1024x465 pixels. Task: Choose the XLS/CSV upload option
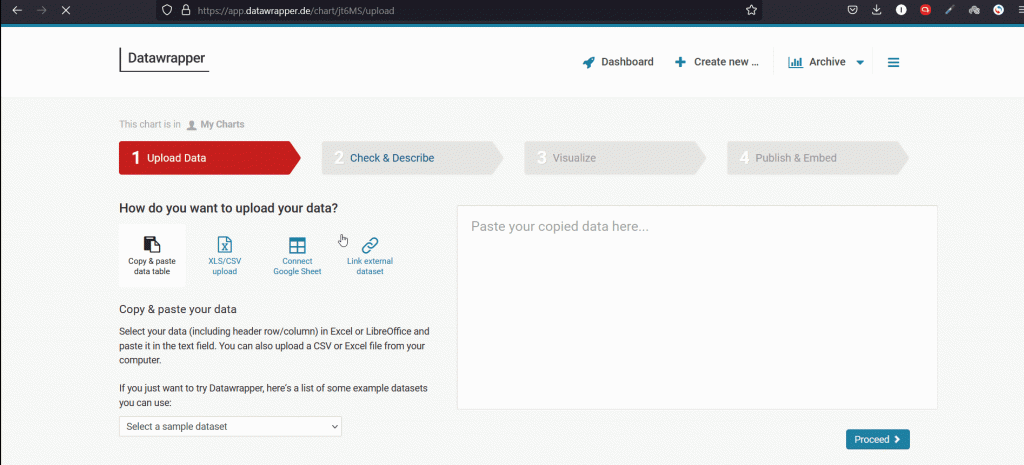(225, 255)
